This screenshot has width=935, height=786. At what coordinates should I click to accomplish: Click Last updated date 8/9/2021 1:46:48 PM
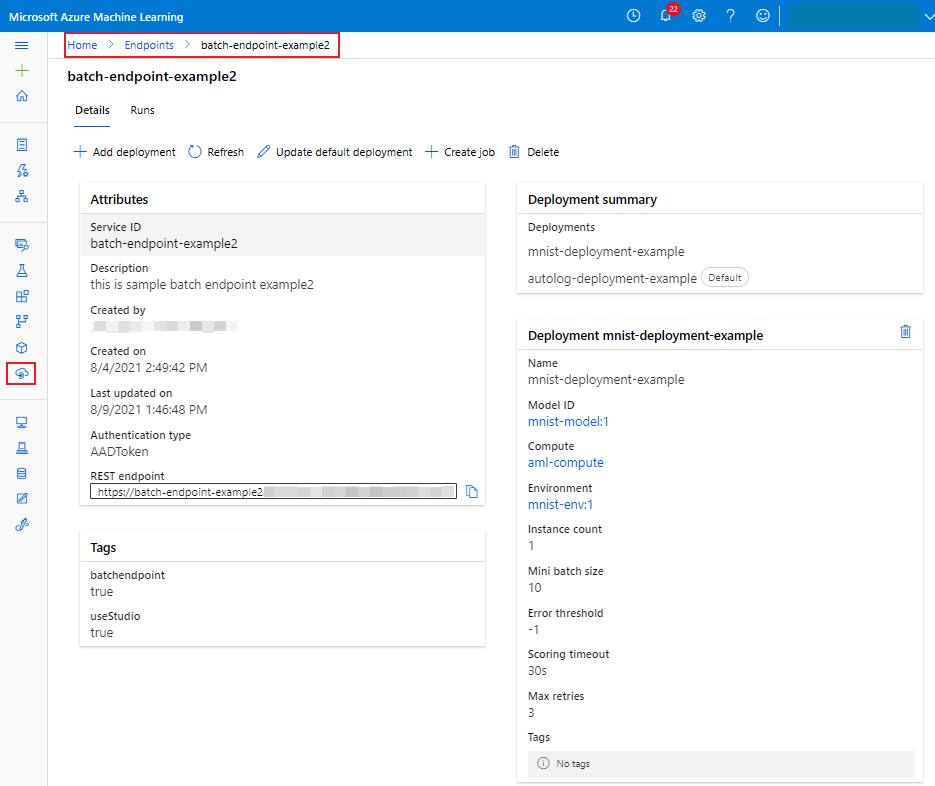148,410
